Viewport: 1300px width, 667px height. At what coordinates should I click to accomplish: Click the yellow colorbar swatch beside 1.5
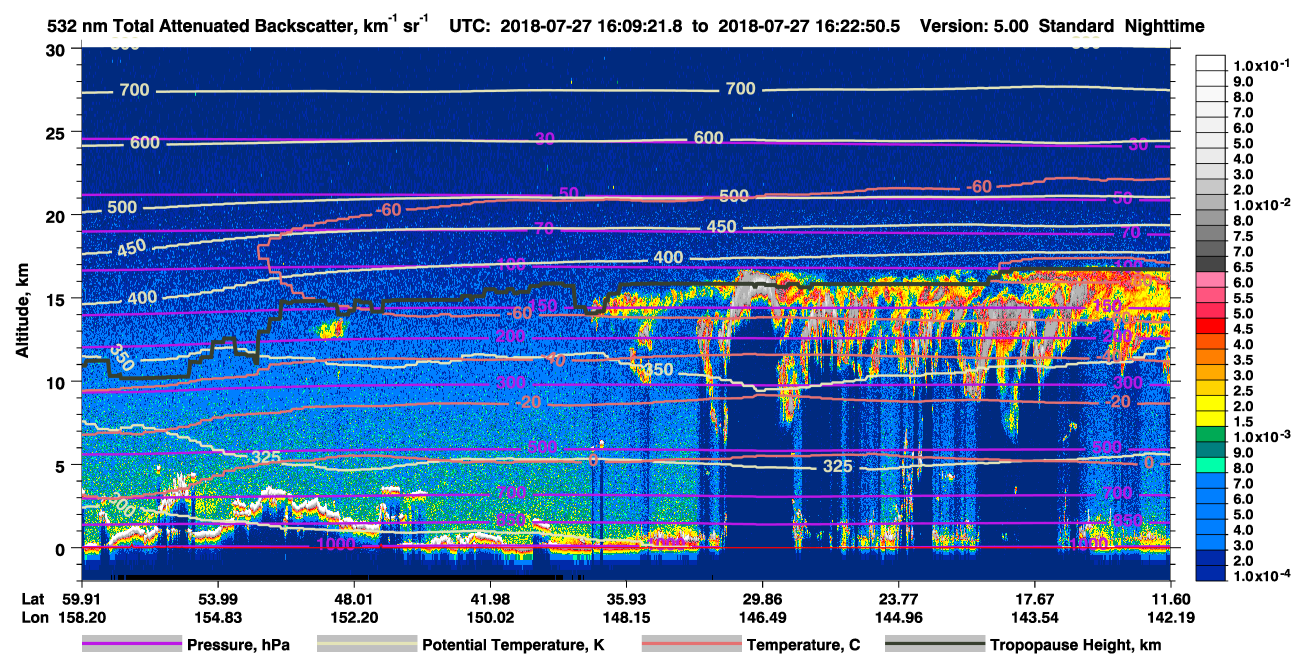point(1211,421)
